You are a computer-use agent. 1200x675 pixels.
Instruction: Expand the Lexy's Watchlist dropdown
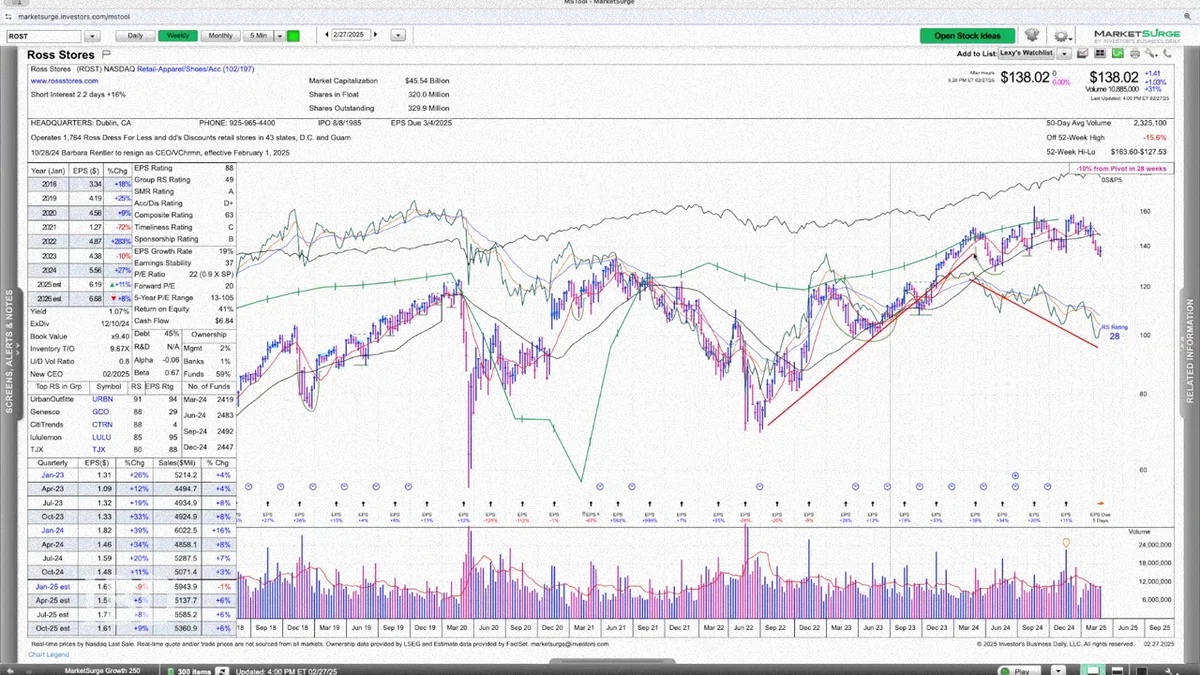1064,53
